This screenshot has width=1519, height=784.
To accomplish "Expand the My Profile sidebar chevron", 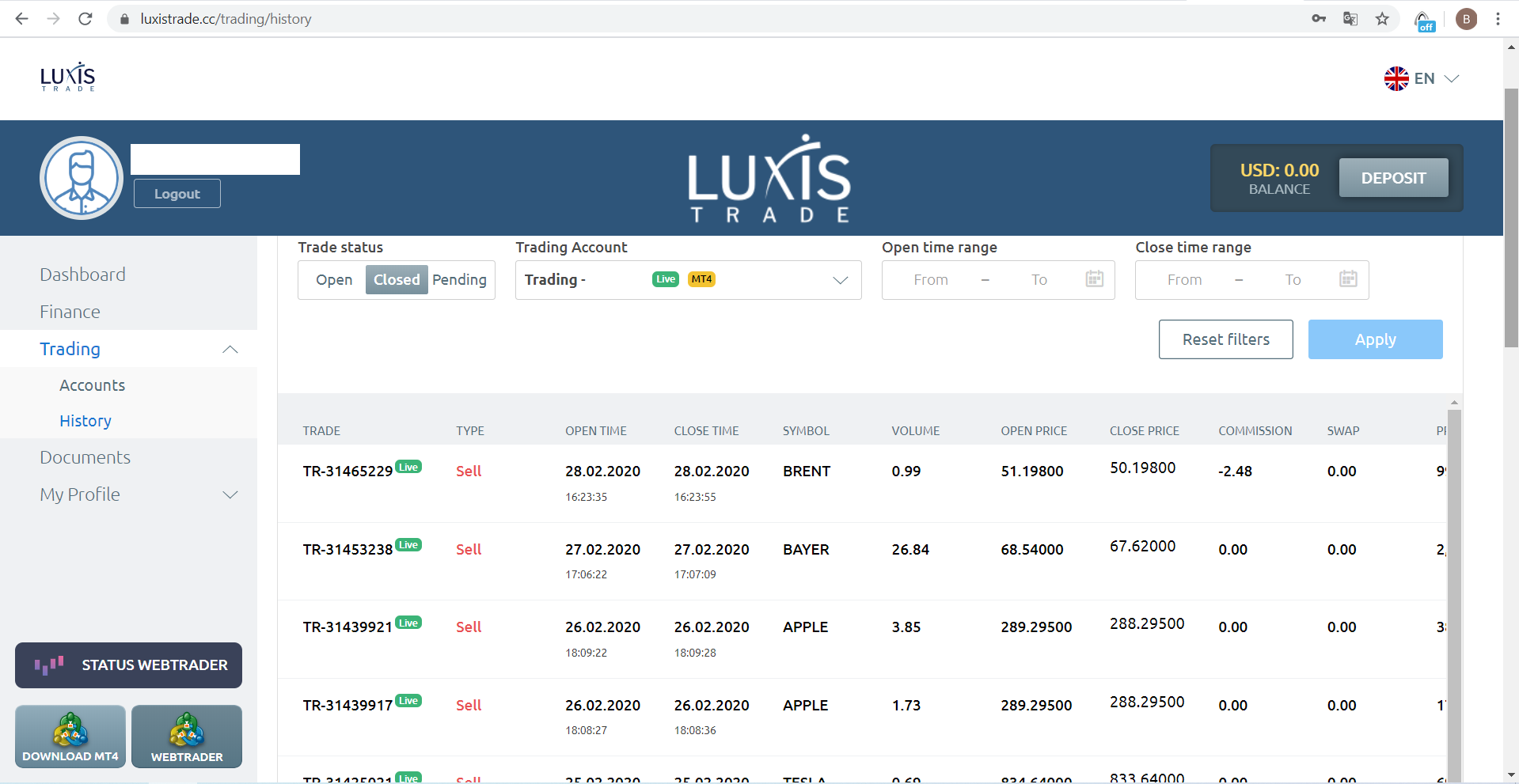I will (x=230, y=495).
